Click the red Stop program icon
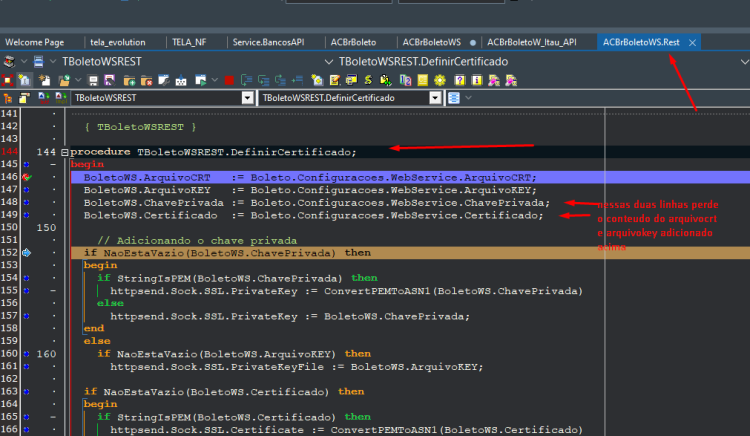 coord(229,80)
